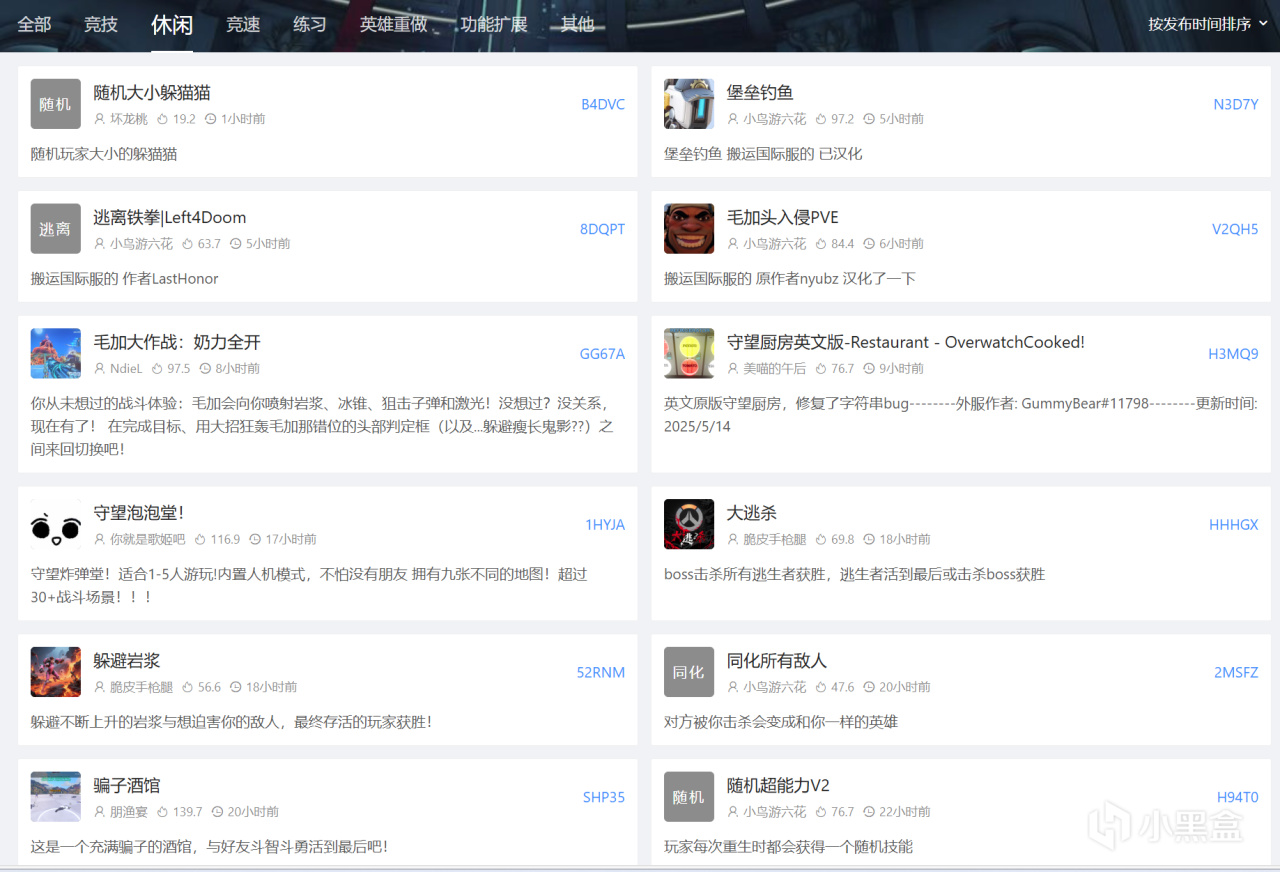
Task: Open the 躲避岩浆 lava thumbnail
Action: (x=56, y=672)
